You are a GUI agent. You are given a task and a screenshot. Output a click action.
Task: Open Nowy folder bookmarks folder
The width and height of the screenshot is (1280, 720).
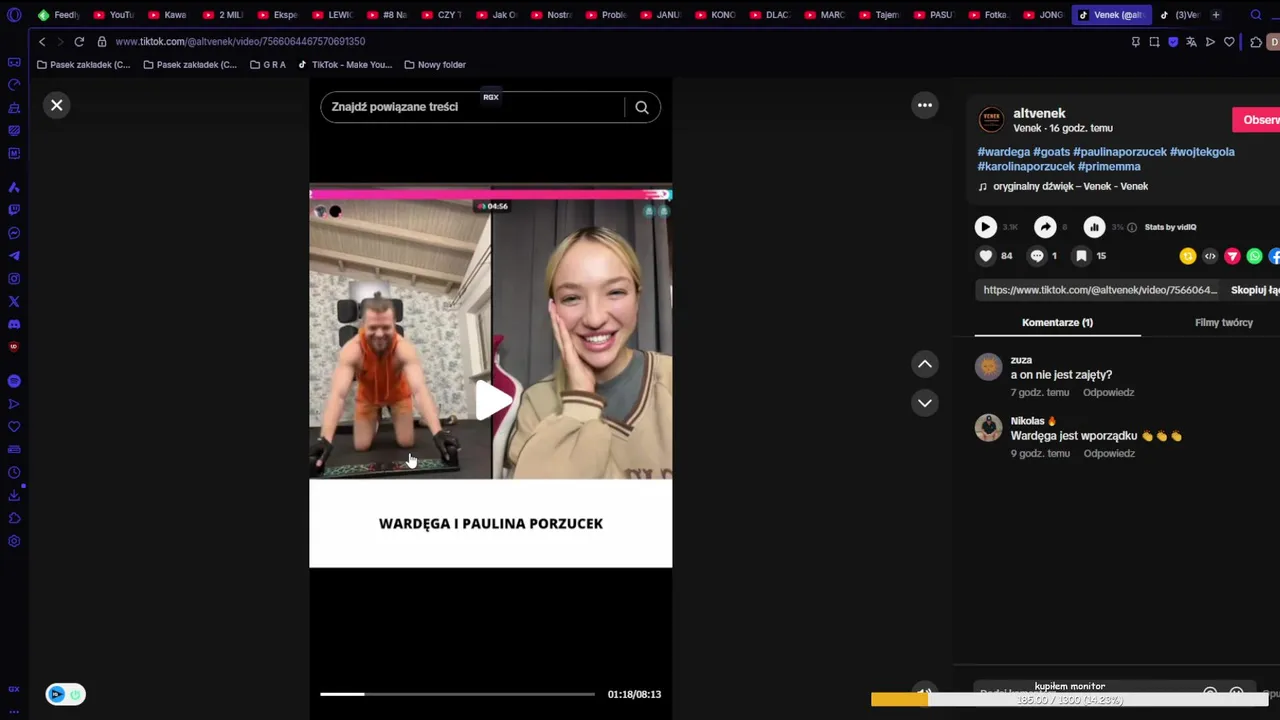(435, 65)
